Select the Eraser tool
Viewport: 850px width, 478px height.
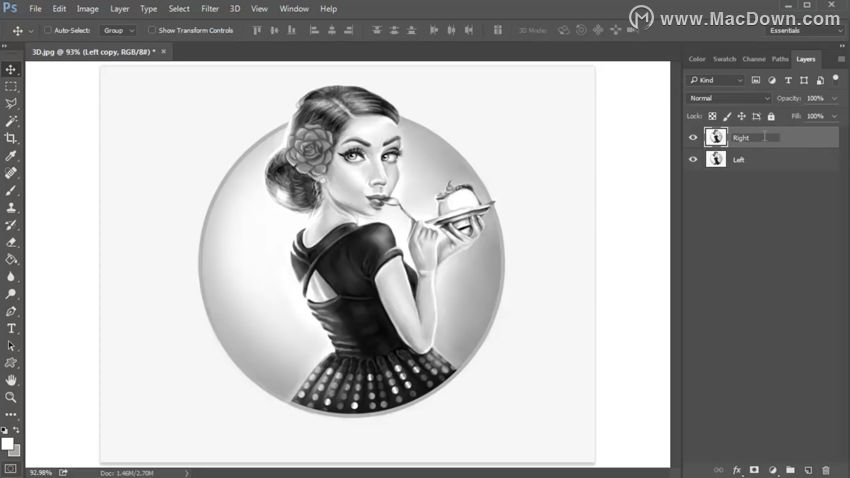pyautogui.click(x=11, y=242)
